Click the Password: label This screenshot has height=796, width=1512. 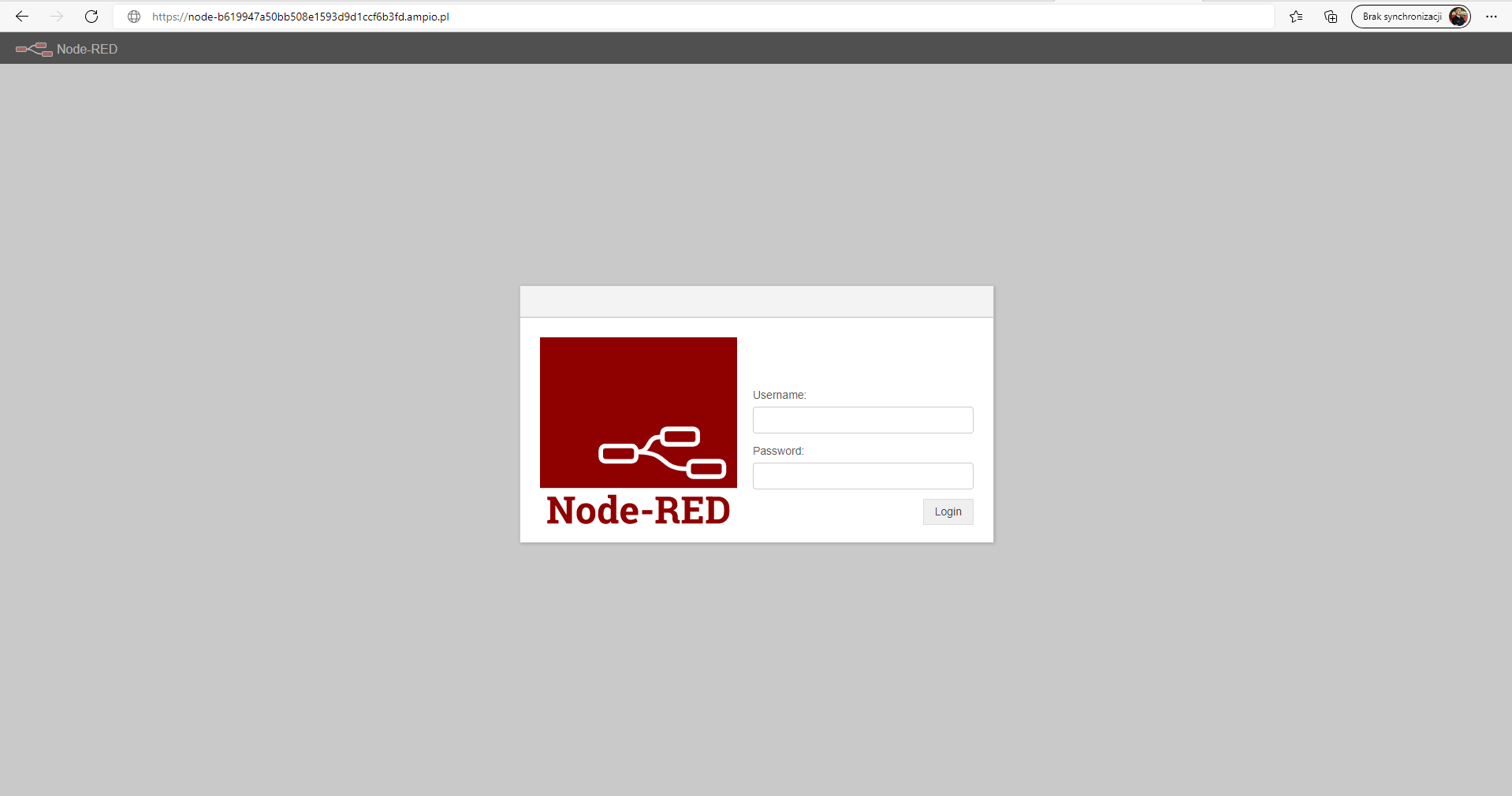778,451
